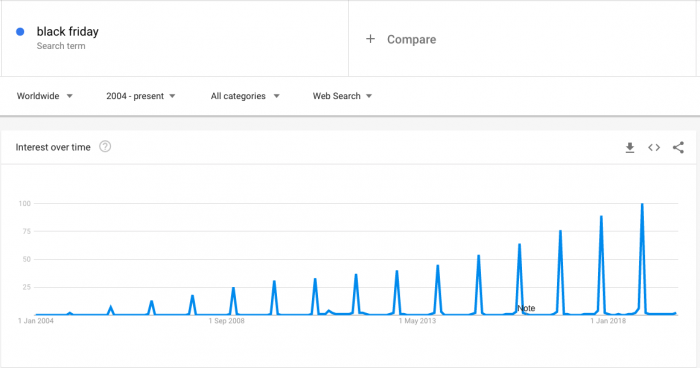This screenshot has height=368, width=700.
Task: Click the 1 Jan 2004 axis label
Action: click(36, 321)
